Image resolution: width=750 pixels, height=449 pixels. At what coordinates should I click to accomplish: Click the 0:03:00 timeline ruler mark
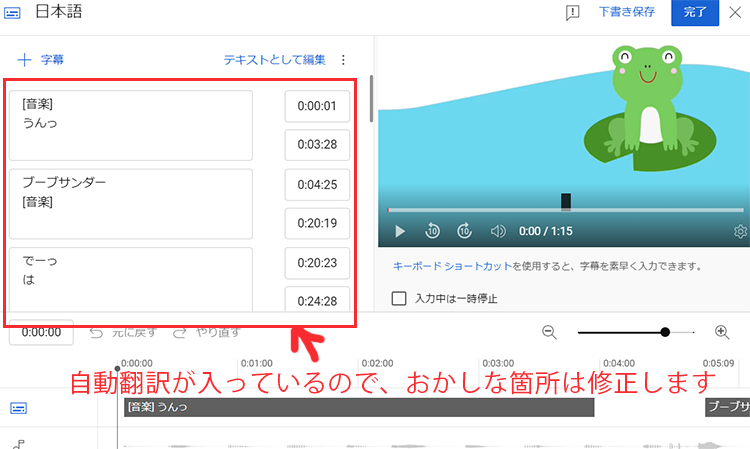[498, 363]
